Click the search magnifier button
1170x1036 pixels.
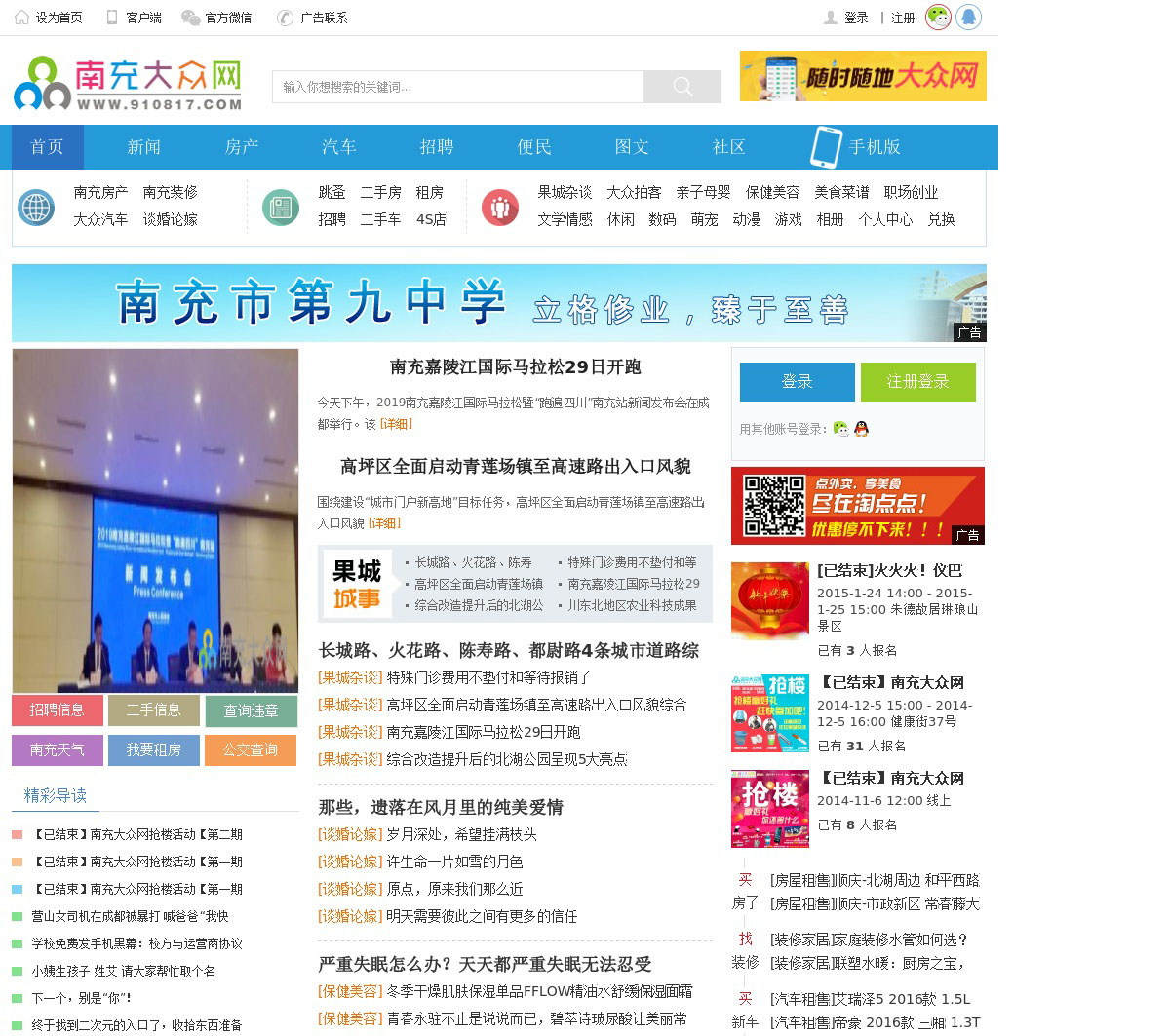point(682,87)
